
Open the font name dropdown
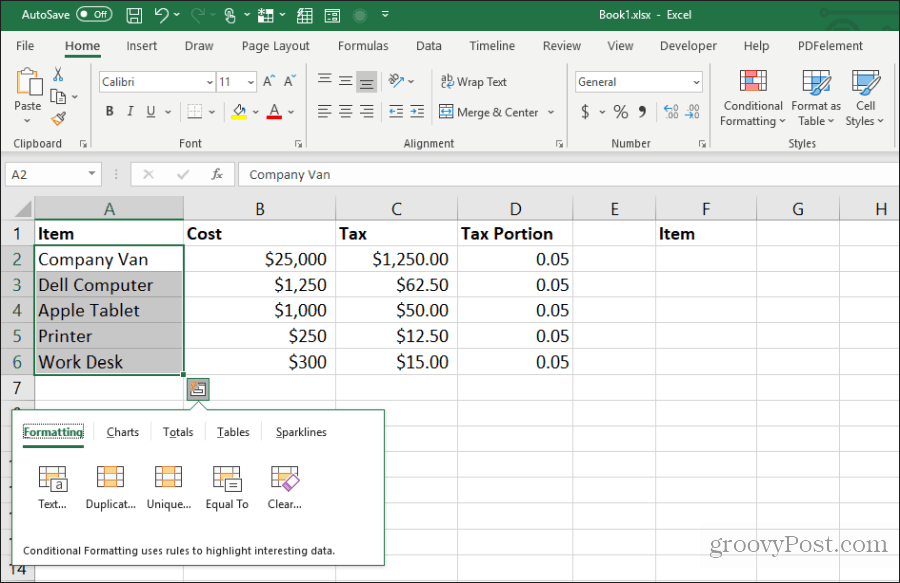click(x=210, y=82)
